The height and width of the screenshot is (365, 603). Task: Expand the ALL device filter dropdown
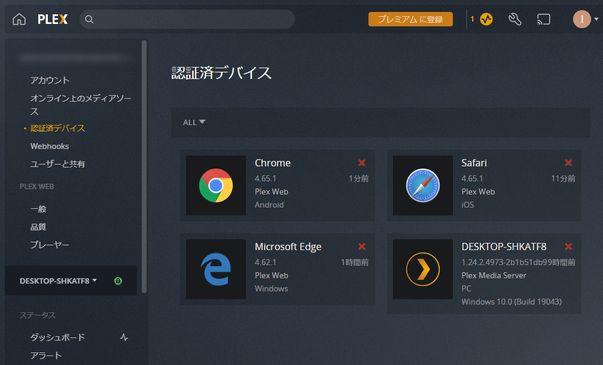(194, 122)
